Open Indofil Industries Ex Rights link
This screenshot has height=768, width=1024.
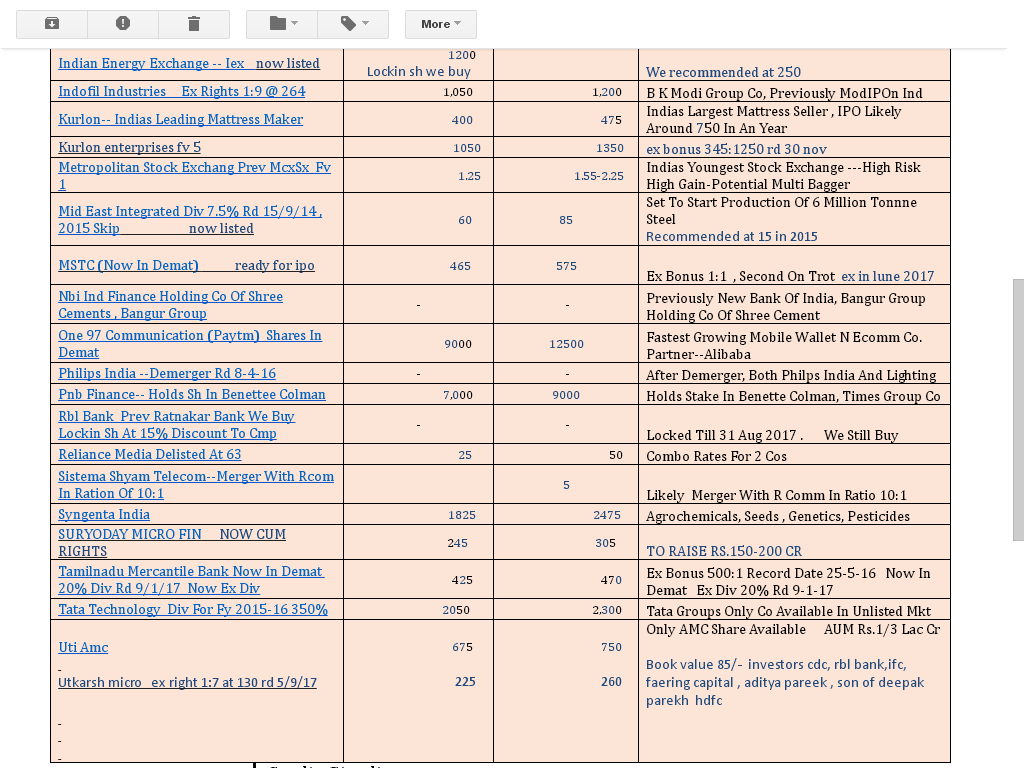[182, 91]
